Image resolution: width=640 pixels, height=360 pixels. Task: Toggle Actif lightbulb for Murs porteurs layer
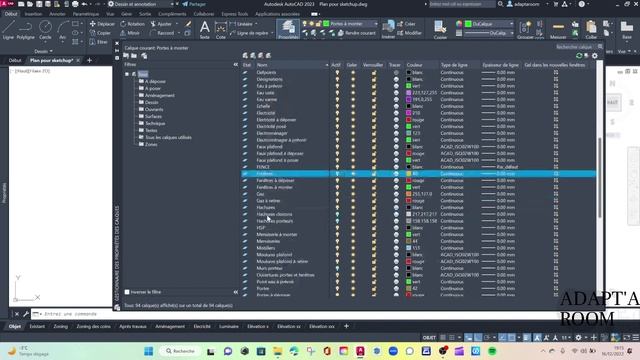pyautogui.click(x=337, y=268)
